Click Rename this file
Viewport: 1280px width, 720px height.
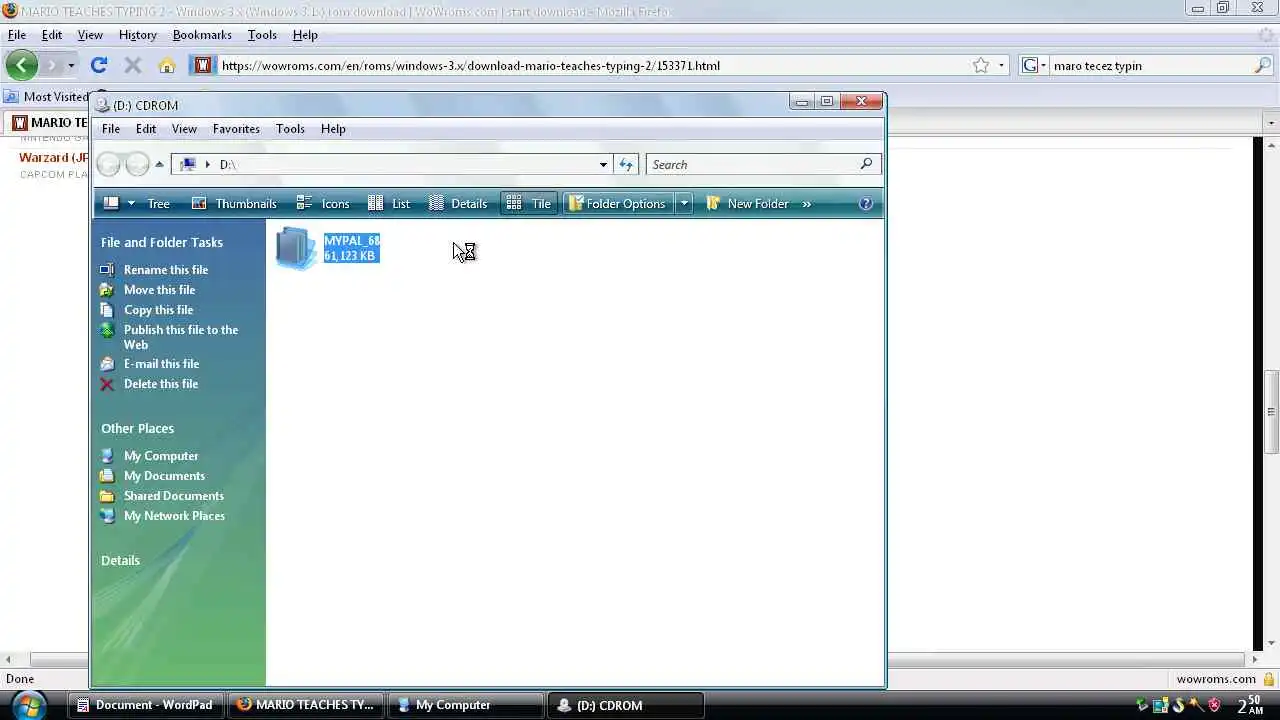click(166, 270)
